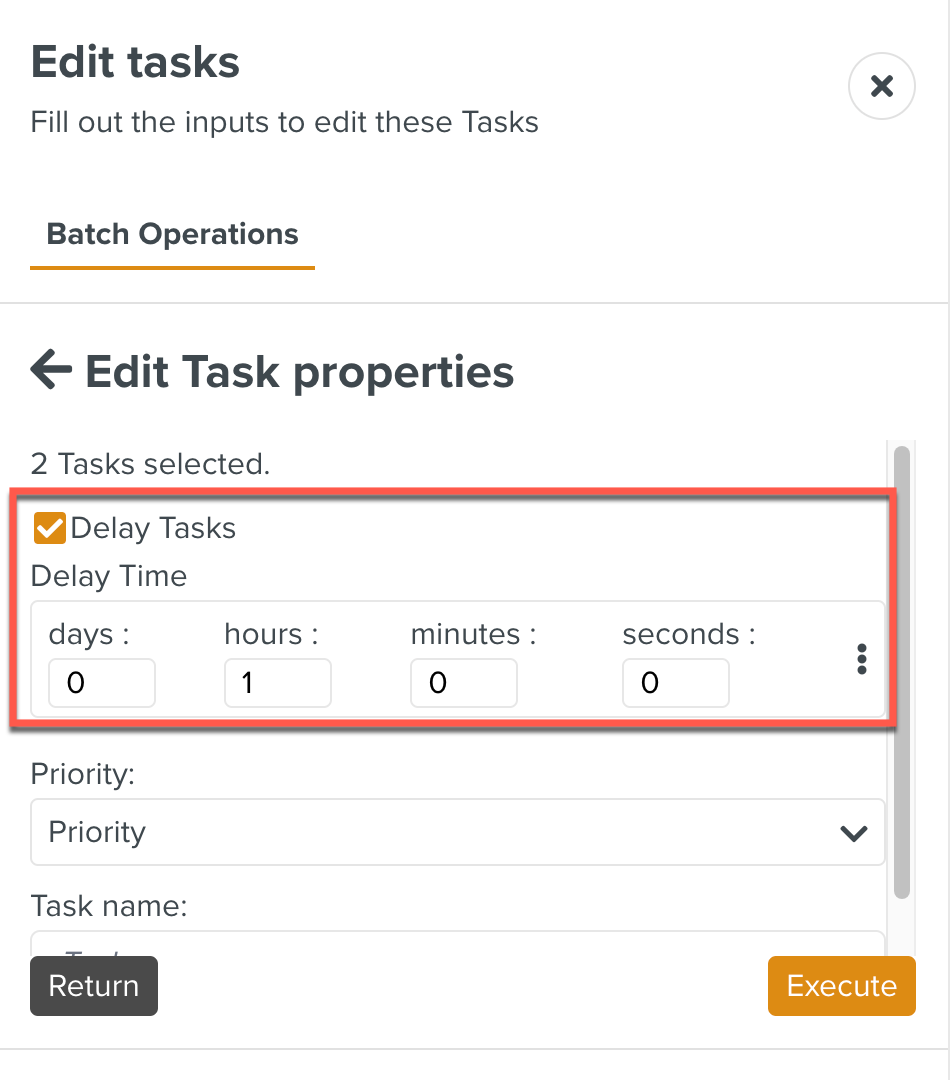
Task: Click the minutes value field
Action: pos(463,683)
